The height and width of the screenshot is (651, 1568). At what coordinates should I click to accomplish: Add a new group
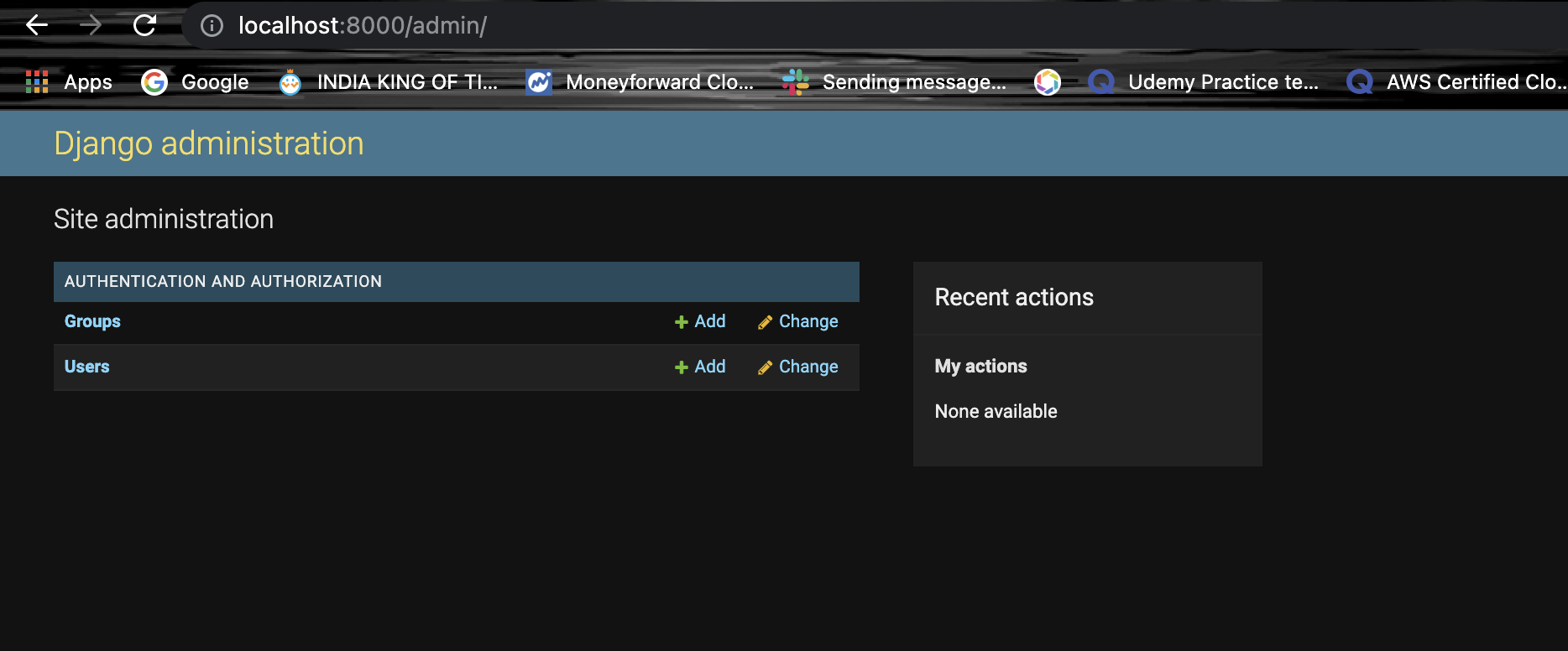700,321
